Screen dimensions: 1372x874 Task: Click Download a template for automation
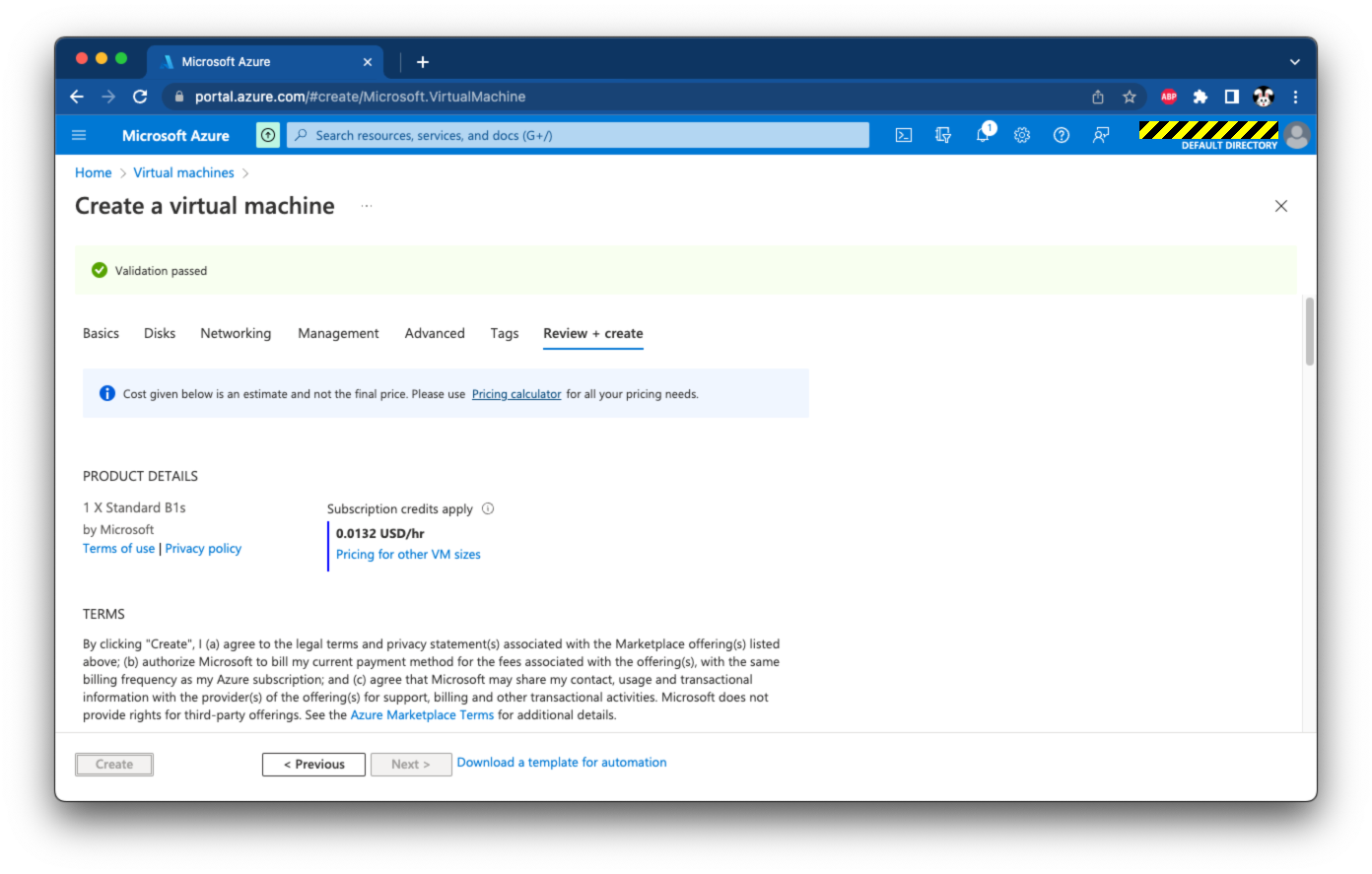[x=562, y=763]
